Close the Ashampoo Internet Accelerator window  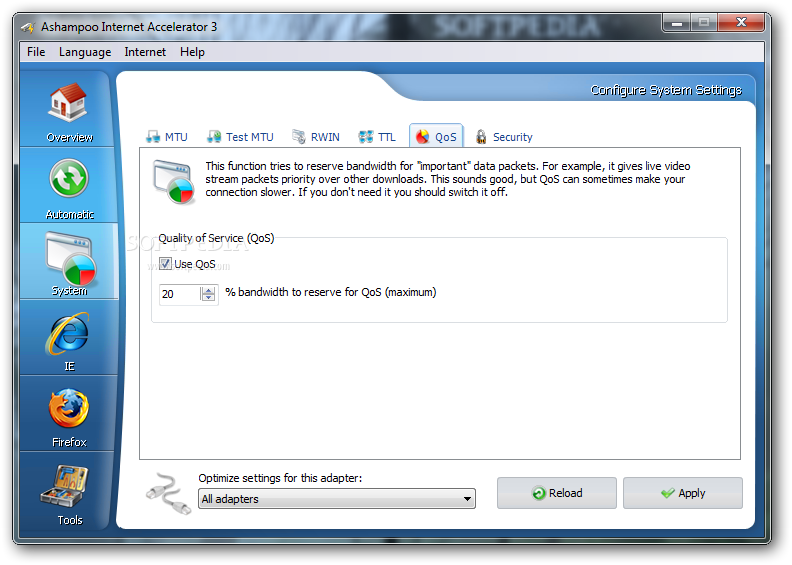[741, 22]
